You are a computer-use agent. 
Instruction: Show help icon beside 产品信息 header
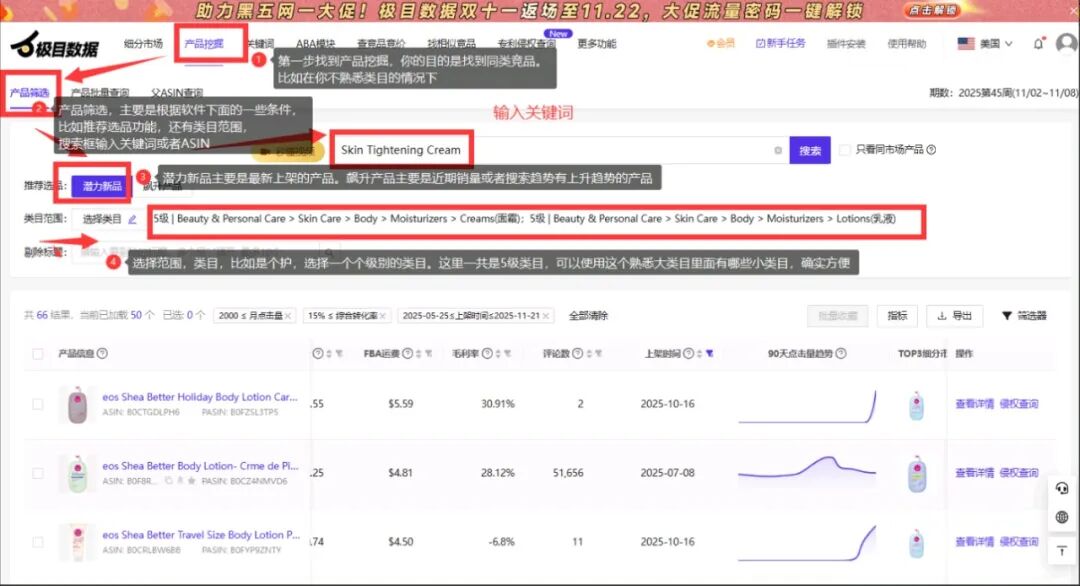click(102, 353)
